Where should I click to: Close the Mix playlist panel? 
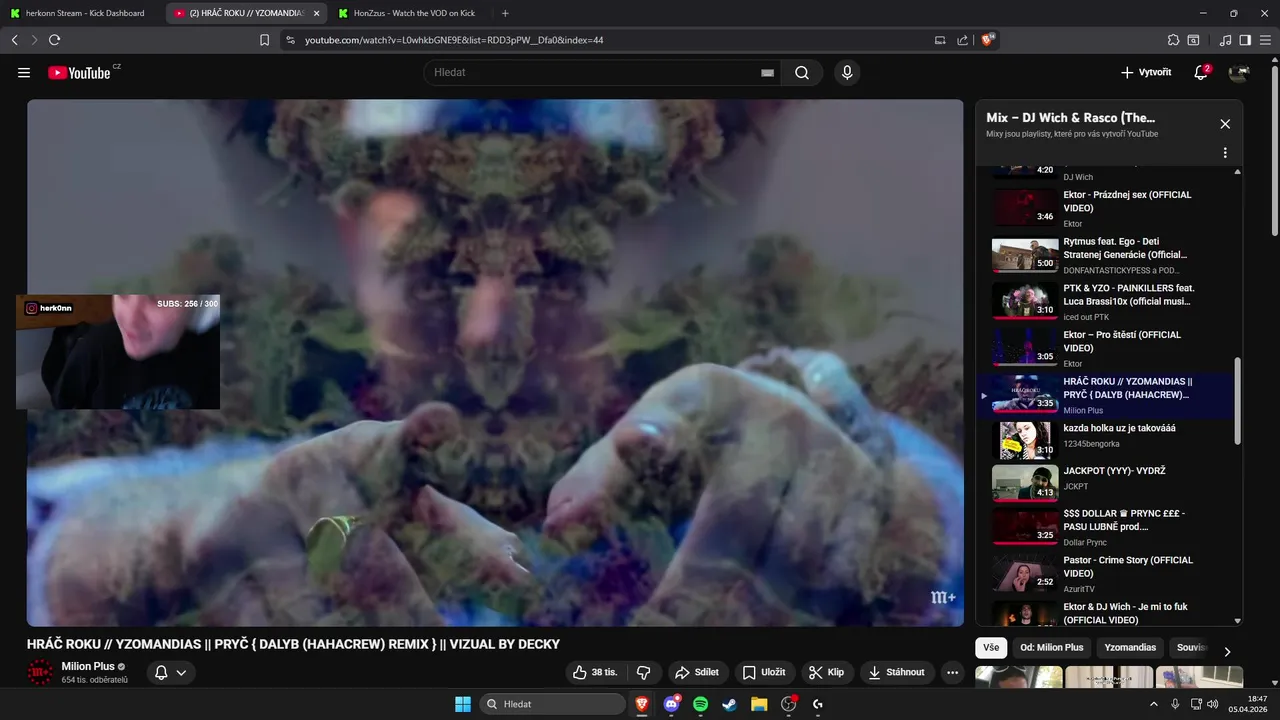tap(1225, 124)
